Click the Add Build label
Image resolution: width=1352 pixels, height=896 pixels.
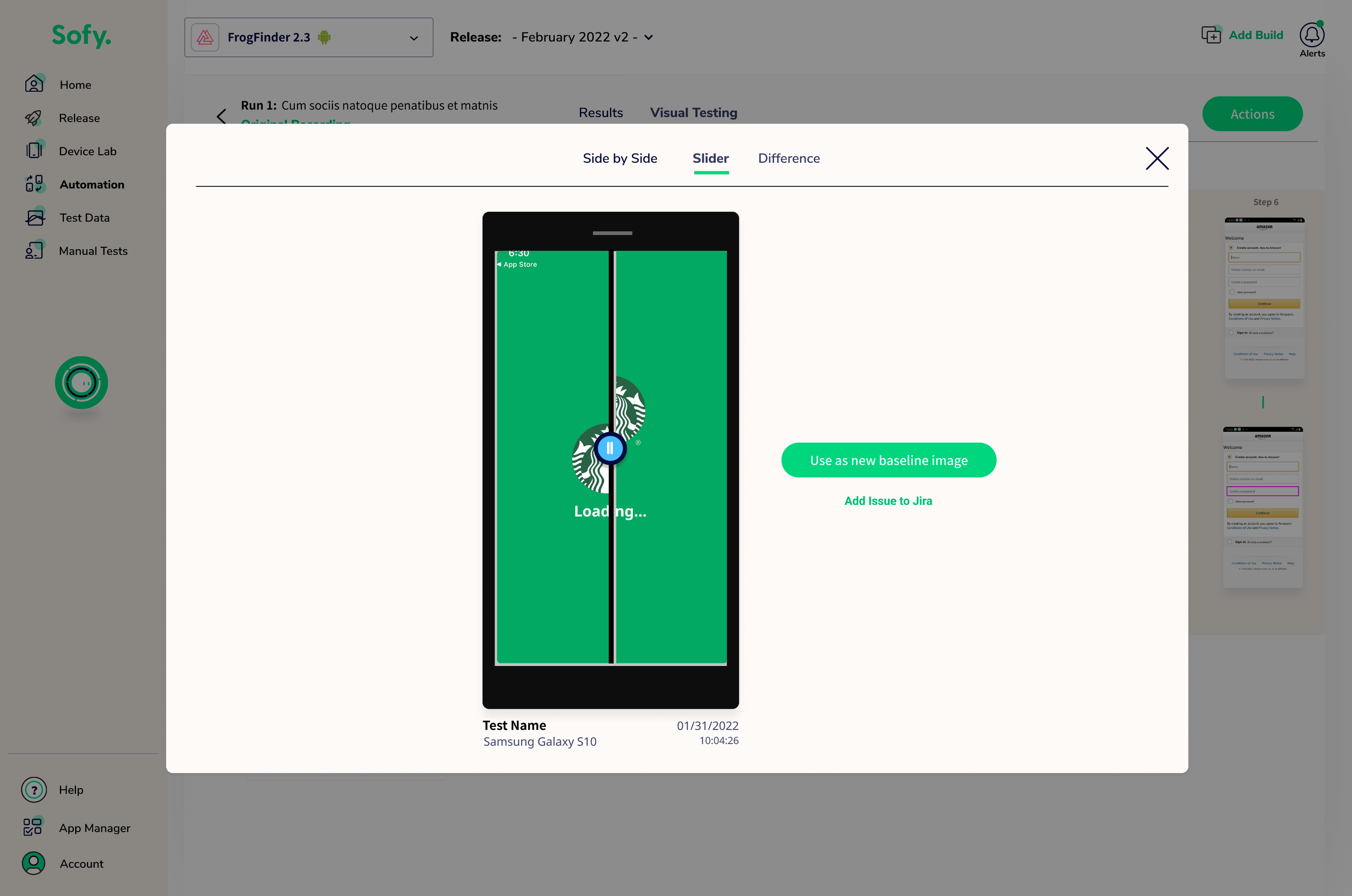tap(1256, 35)
